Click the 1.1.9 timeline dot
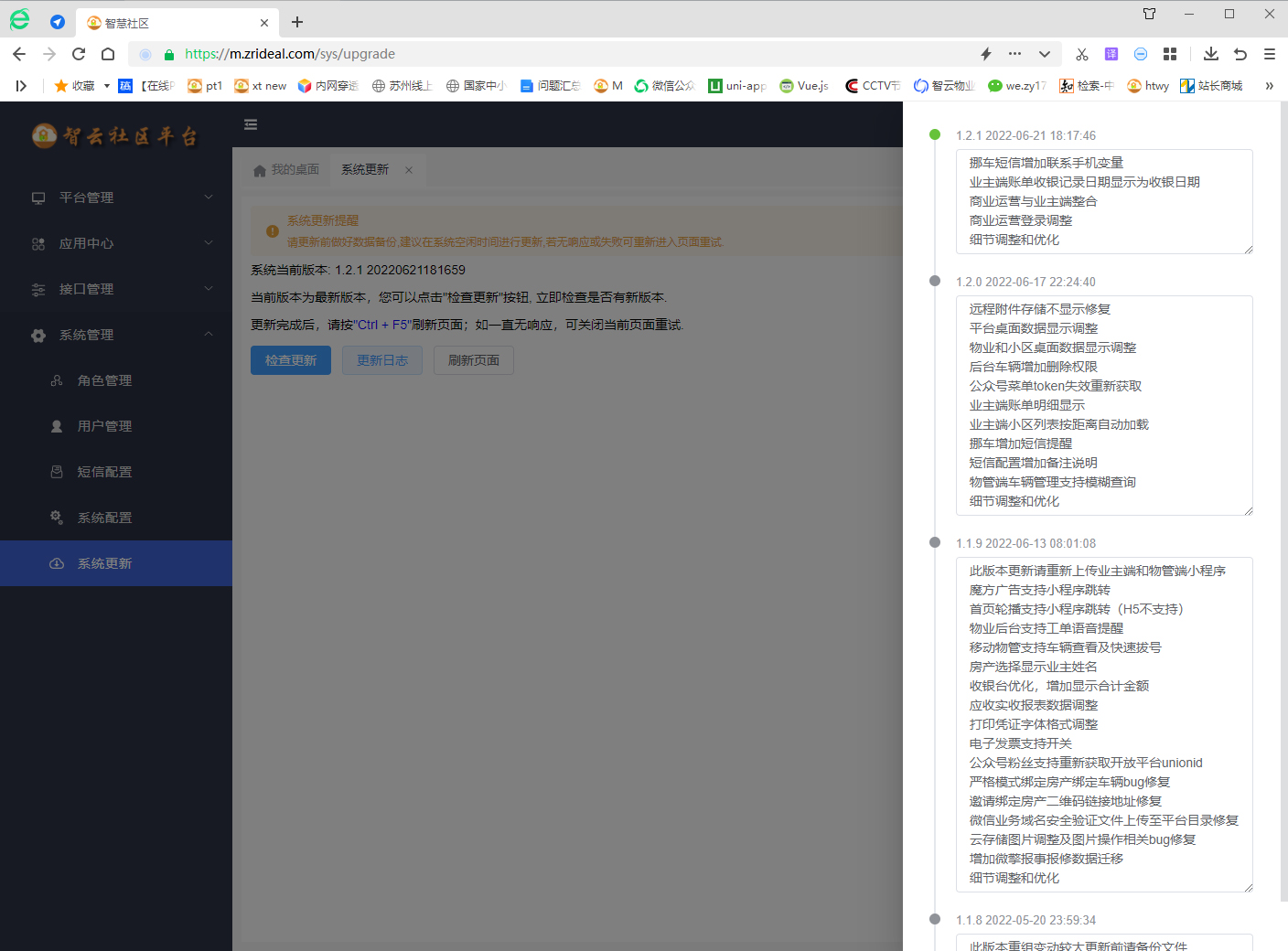 [935, 542]
